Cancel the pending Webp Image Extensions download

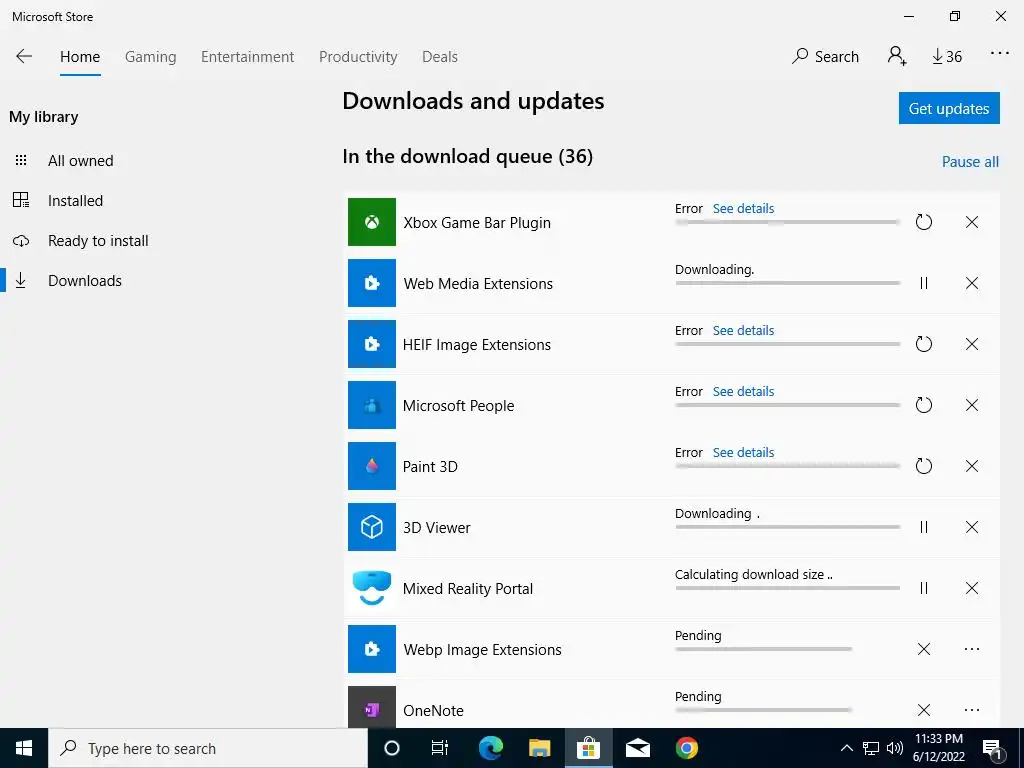coord(923,649)
